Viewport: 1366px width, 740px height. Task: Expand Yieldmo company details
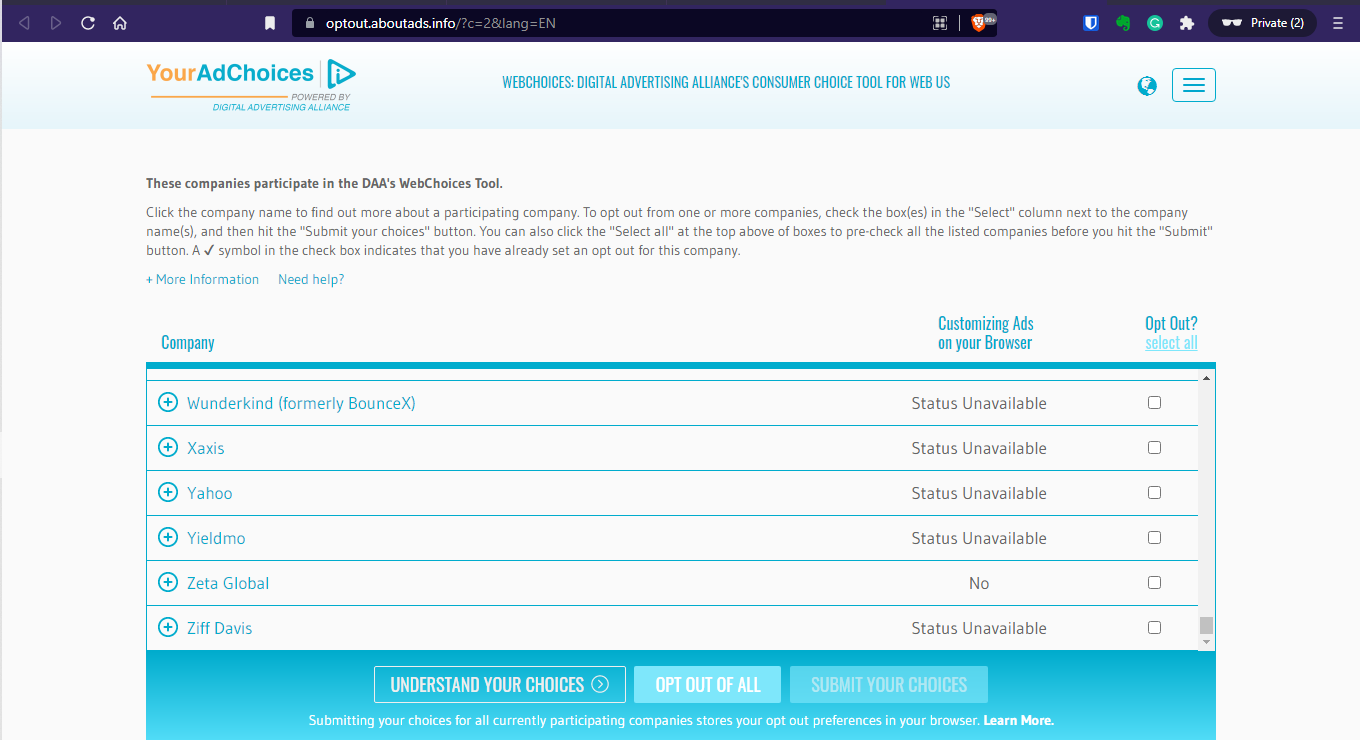coord(168,538)
